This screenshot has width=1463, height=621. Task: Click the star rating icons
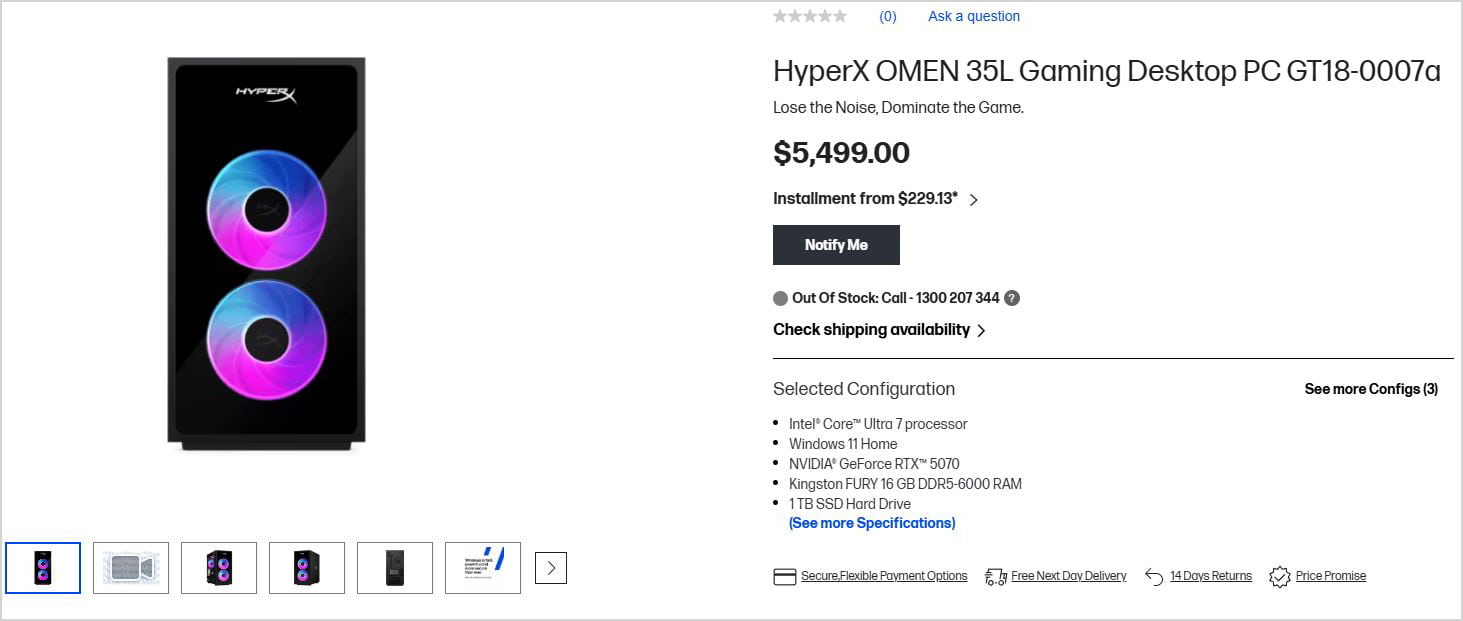810,16
